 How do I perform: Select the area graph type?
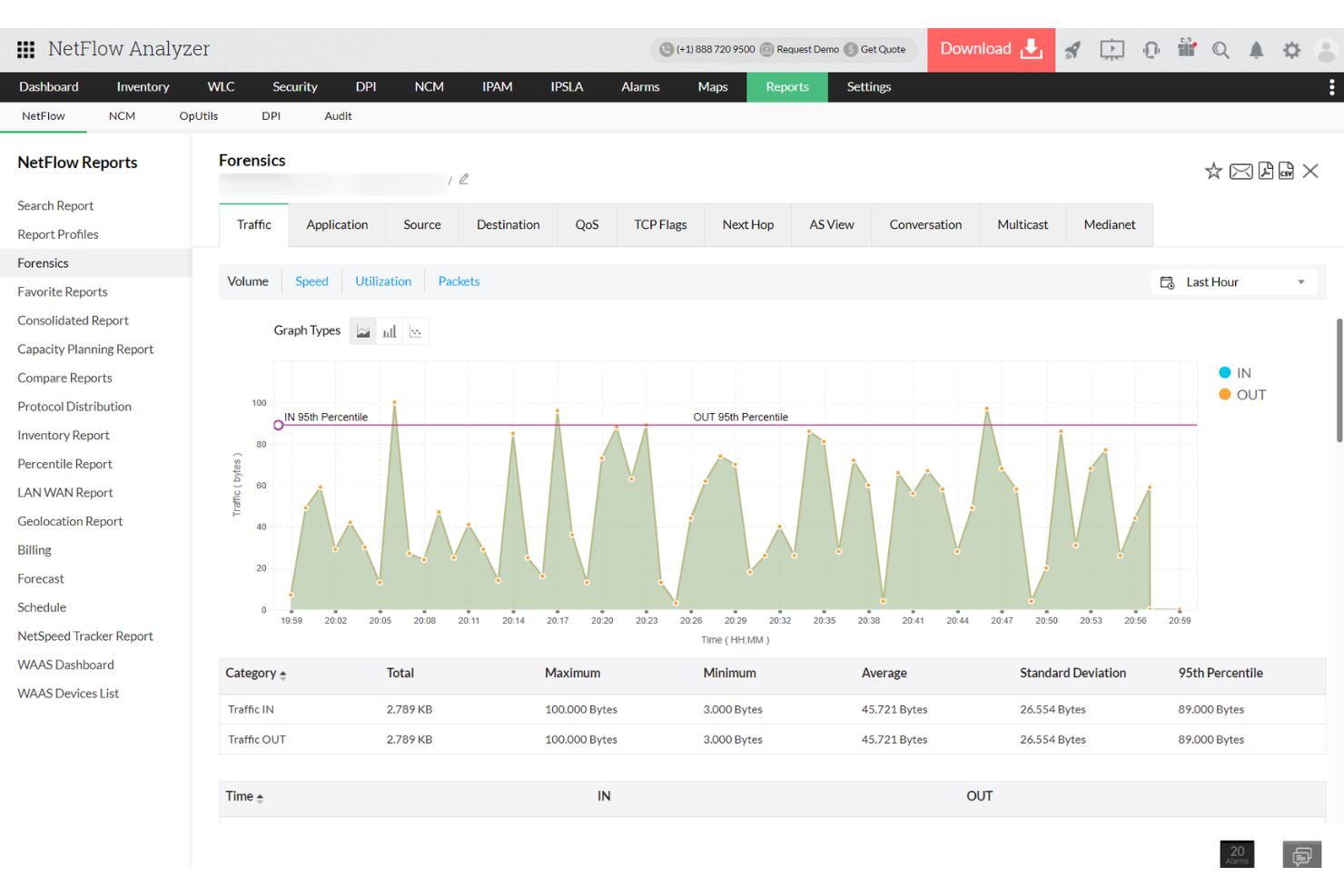[363, 330]
